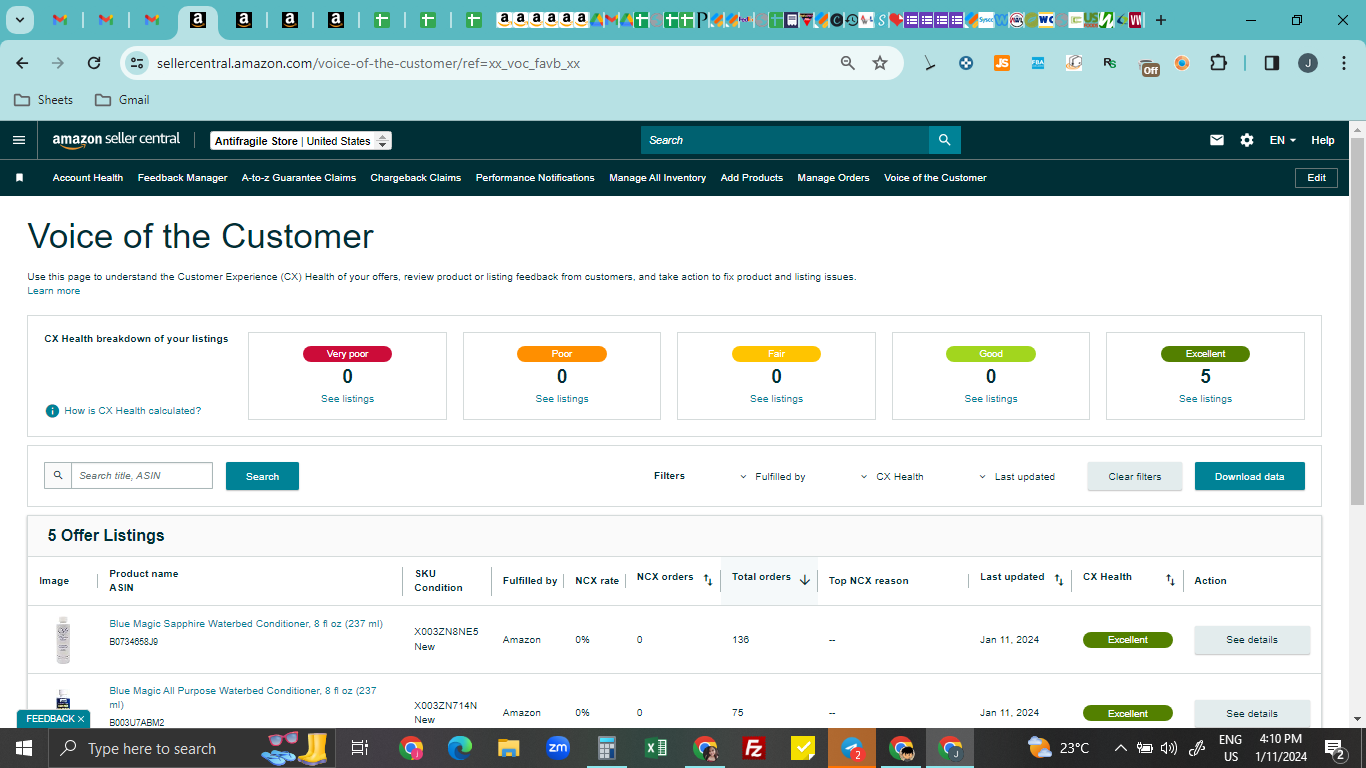Image resolution: width=1366 pixels, height=768 pixels.
Task: Open the Chrome side panel icon
Action: click(1272, 63)
